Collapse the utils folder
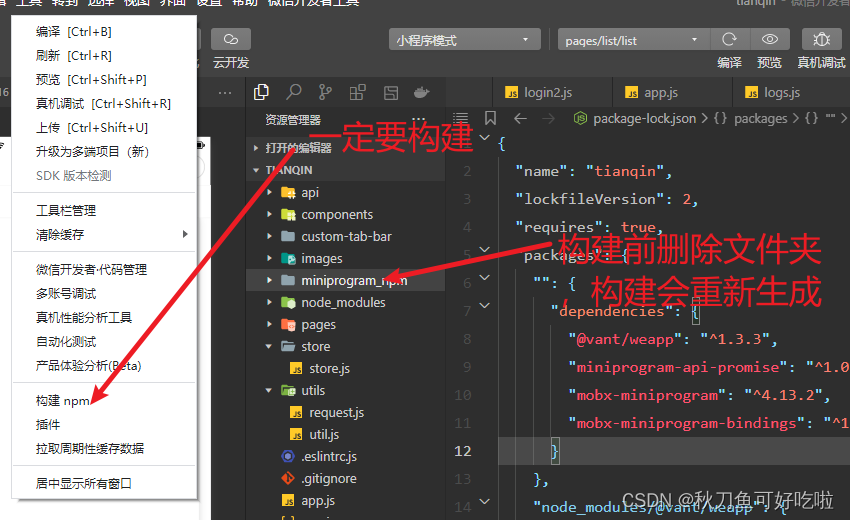 pos(269,390)
